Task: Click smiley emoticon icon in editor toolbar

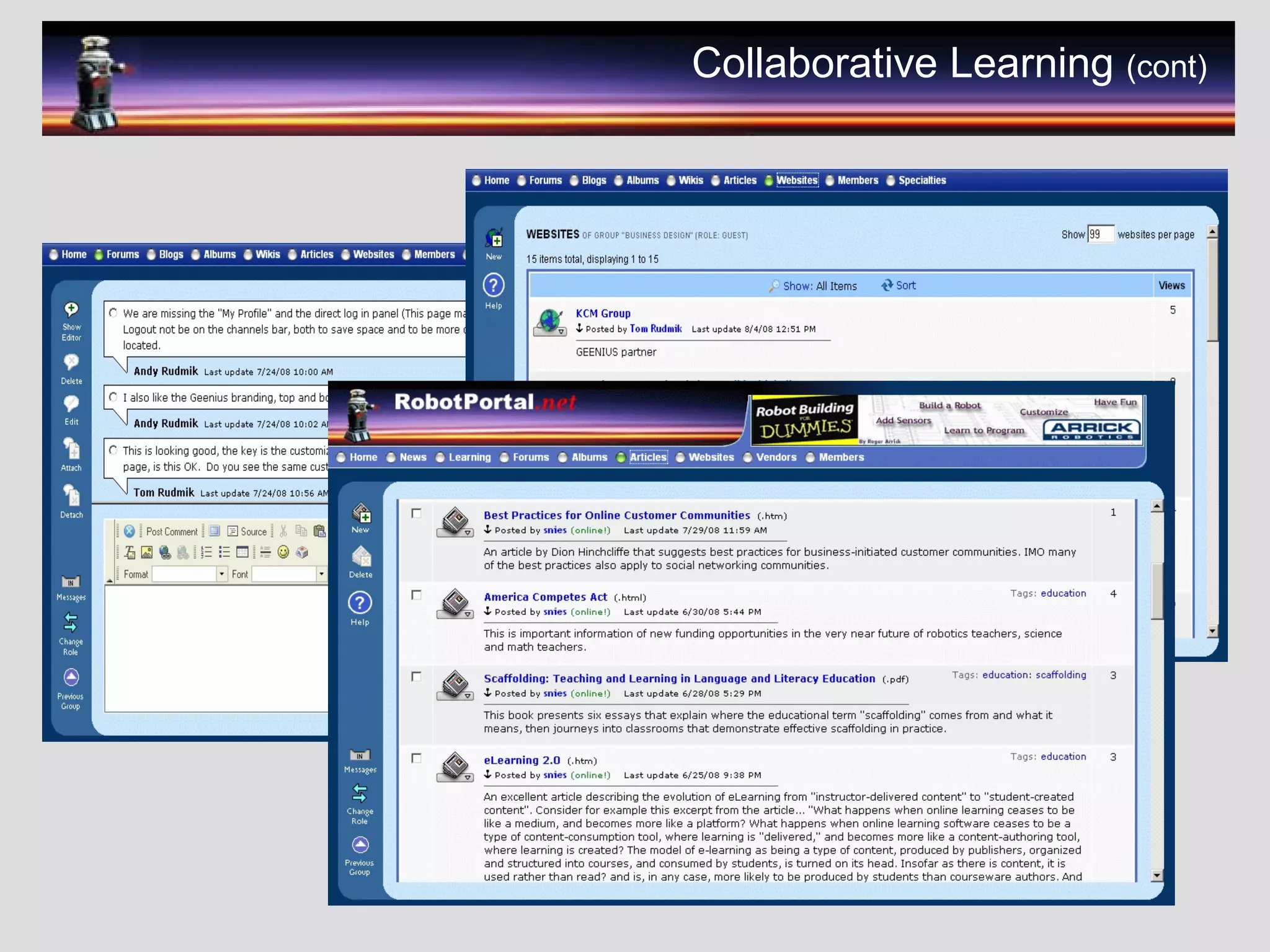Action: (283, 552)
